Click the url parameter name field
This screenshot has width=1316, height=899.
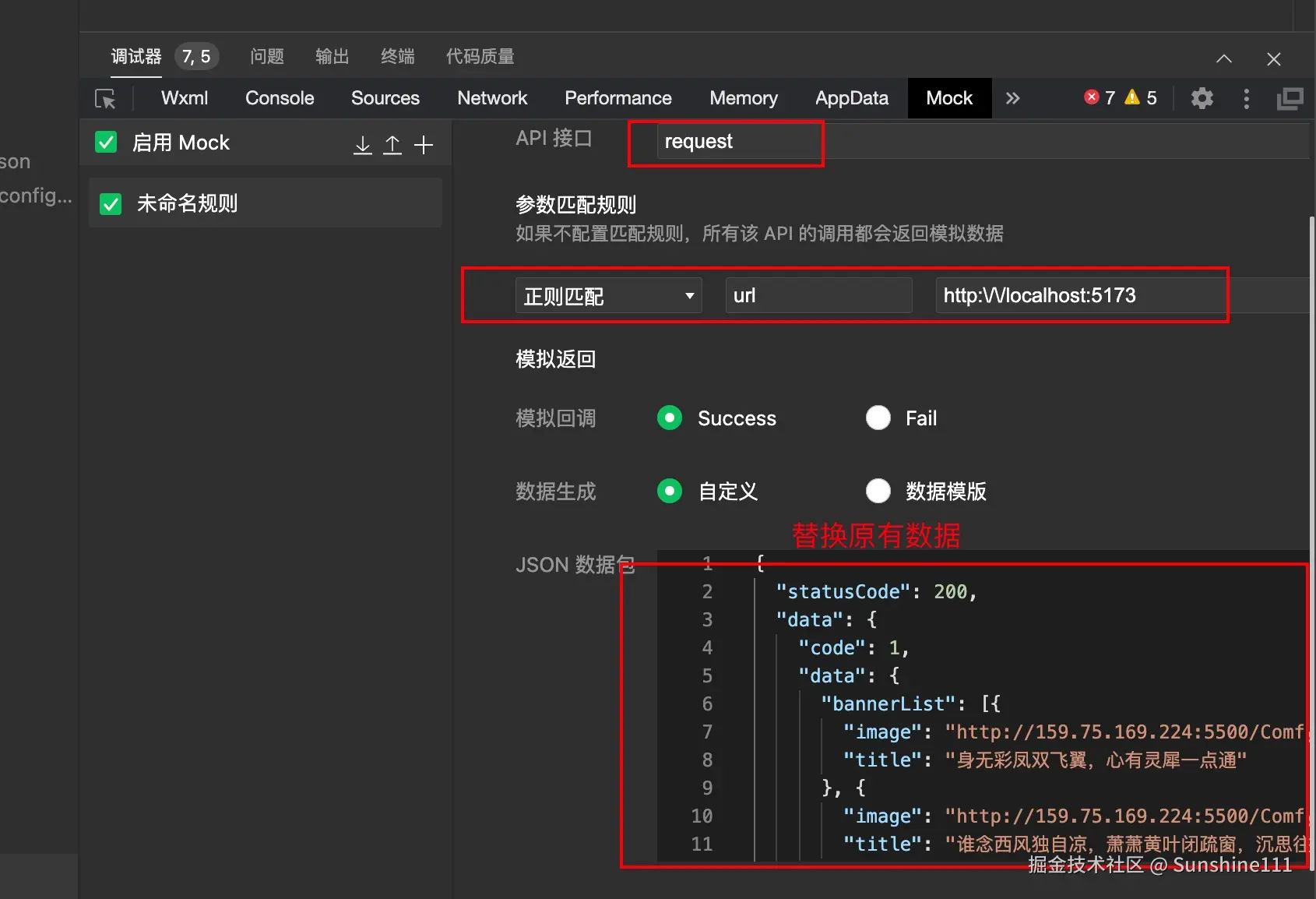click(x=818, y=296)
